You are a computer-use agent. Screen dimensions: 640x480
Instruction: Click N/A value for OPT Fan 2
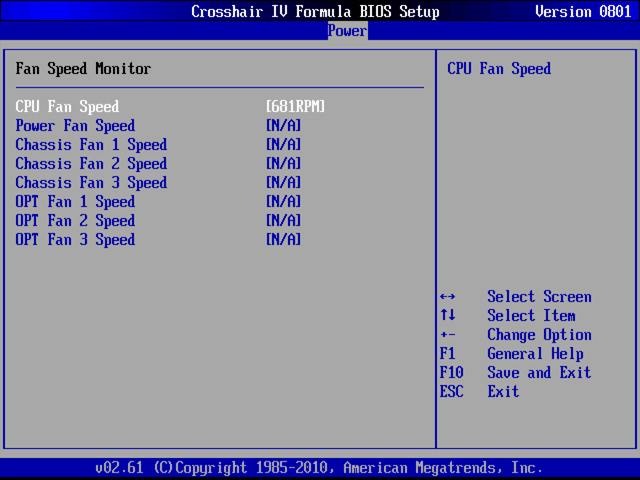tap(284, 221)
